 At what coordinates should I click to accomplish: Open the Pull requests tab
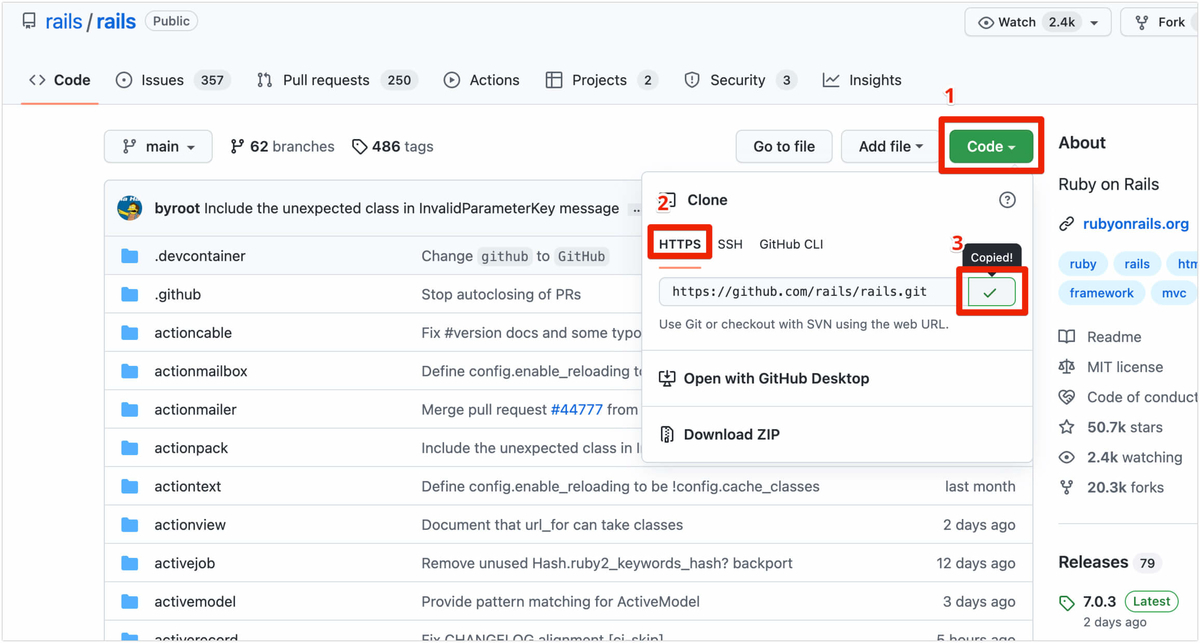pos(325,80)
